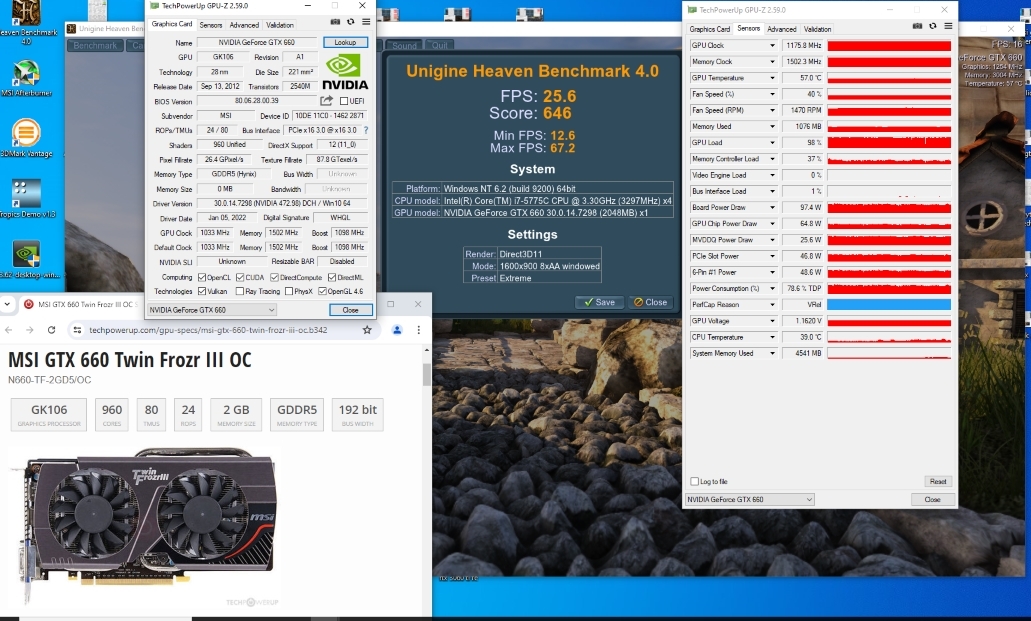Open Heaven Benchmark 4.0 desktop shortcut
The width and height of the screenshot is (1031, 621).
[26, 20]
